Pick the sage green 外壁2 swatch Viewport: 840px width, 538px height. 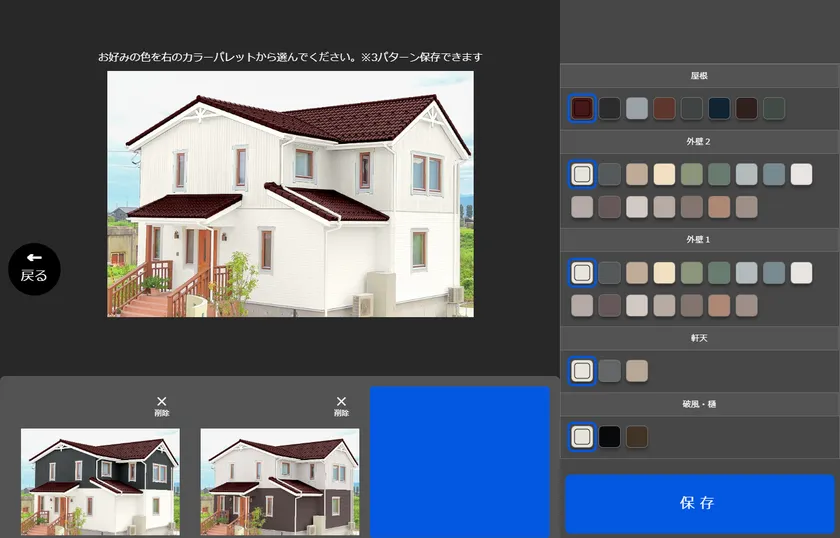click(x=692, y=175)
